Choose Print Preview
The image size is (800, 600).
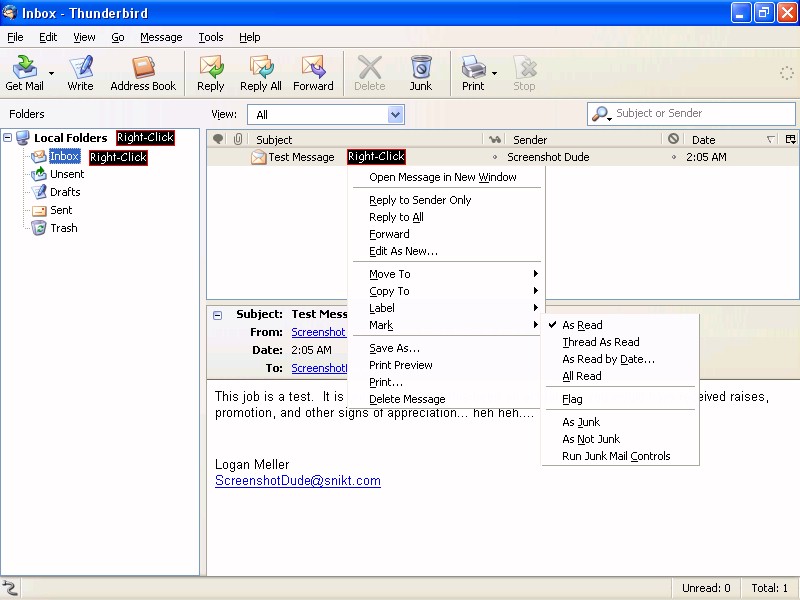(x=446, y=365)
